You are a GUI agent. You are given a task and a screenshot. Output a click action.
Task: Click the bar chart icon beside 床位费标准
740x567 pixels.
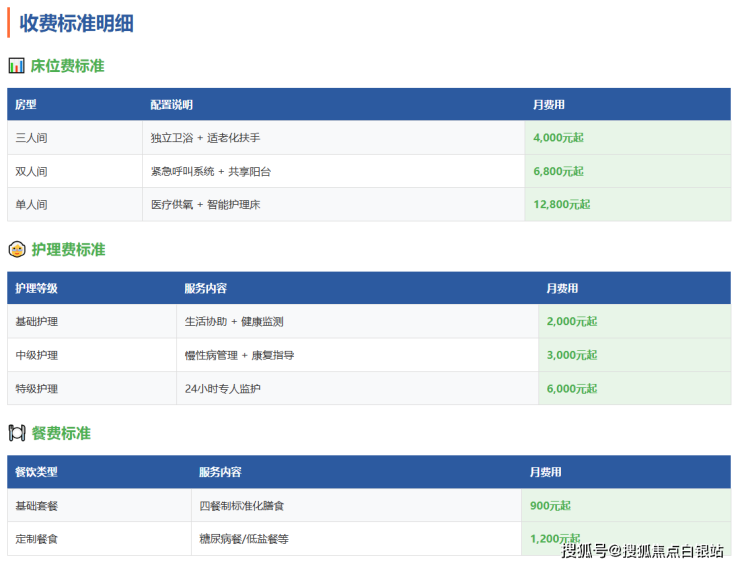click(16, 66)
